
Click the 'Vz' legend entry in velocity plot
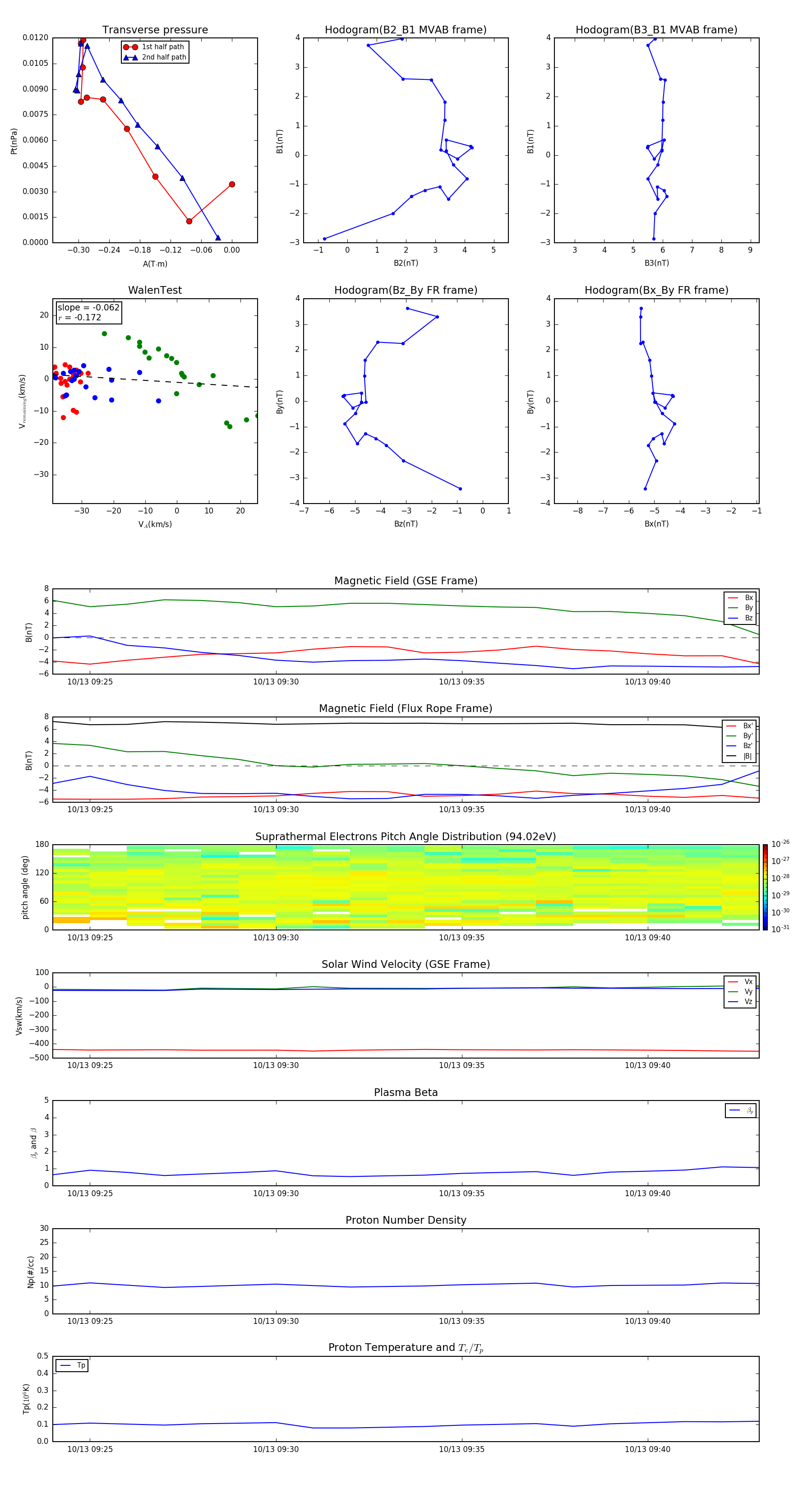tap(740, 1002)
